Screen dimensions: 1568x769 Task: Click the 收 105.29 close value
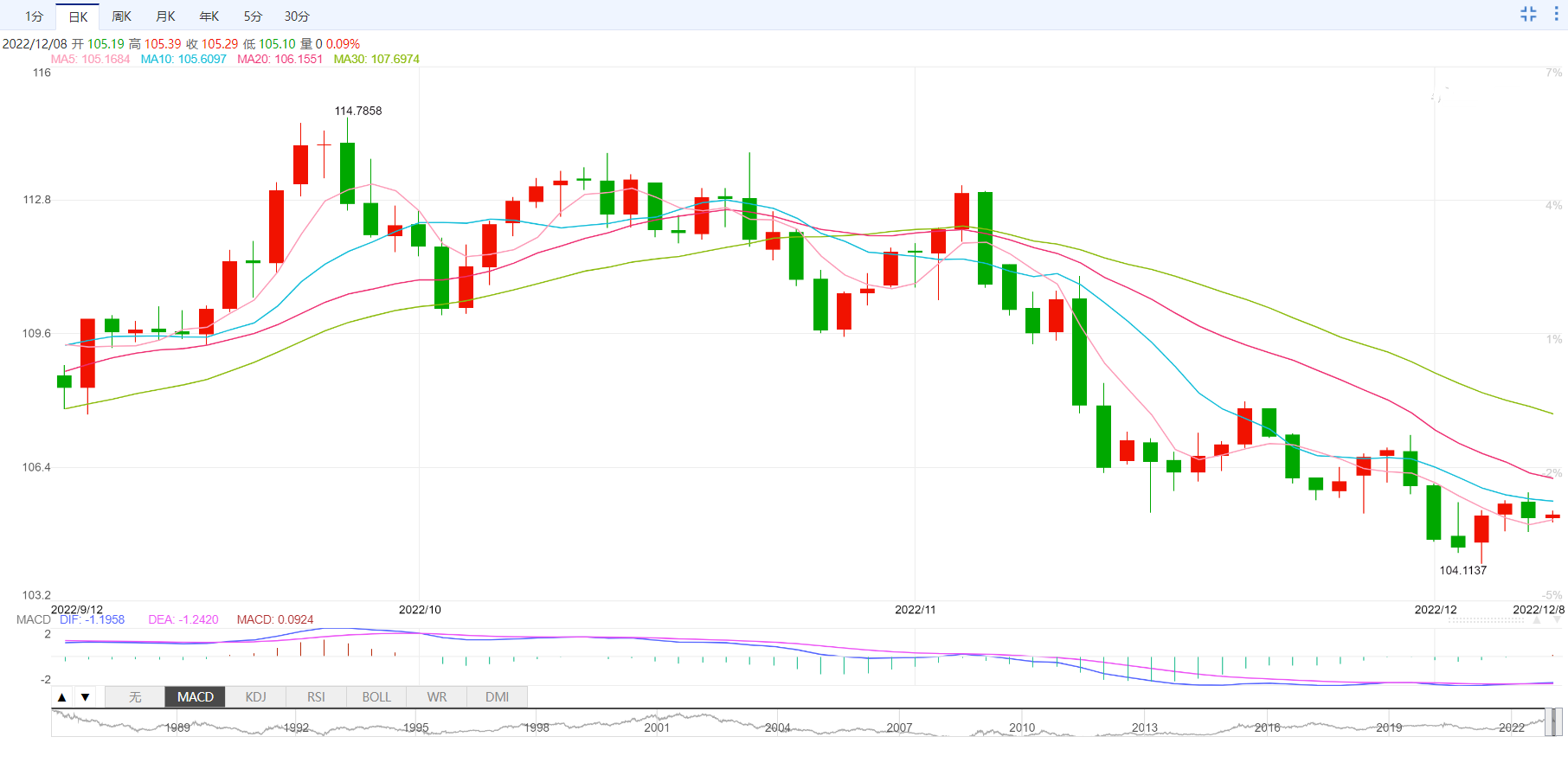(x=212, y=43)
